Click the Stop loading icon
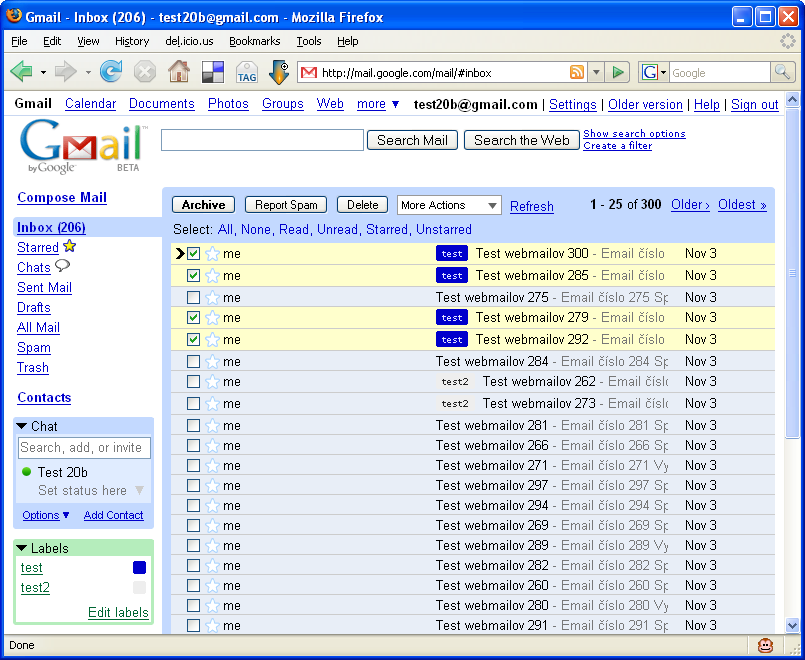The image size is (805, 660). 145,71
